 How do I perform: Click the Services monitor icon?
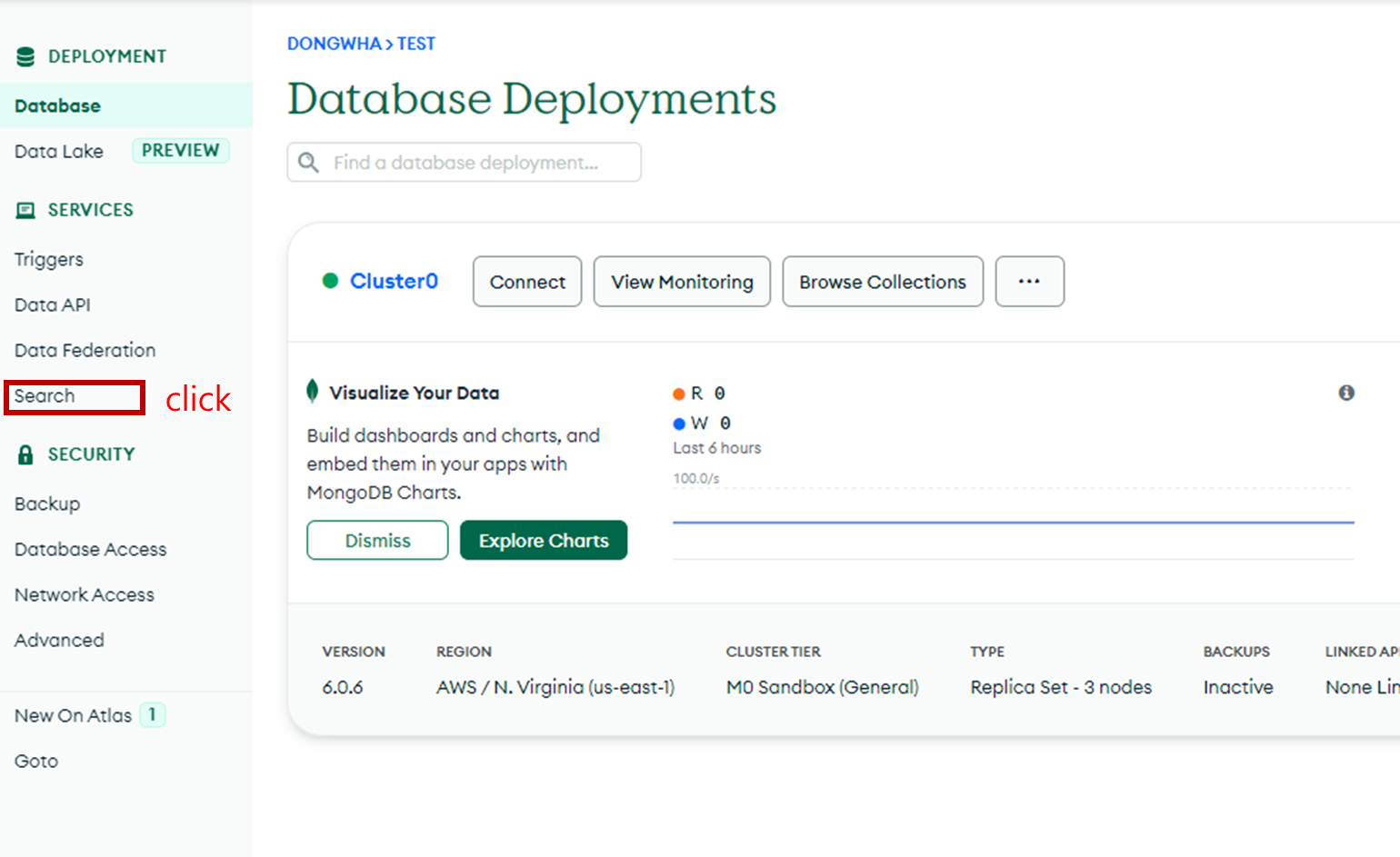click(25, 210)
